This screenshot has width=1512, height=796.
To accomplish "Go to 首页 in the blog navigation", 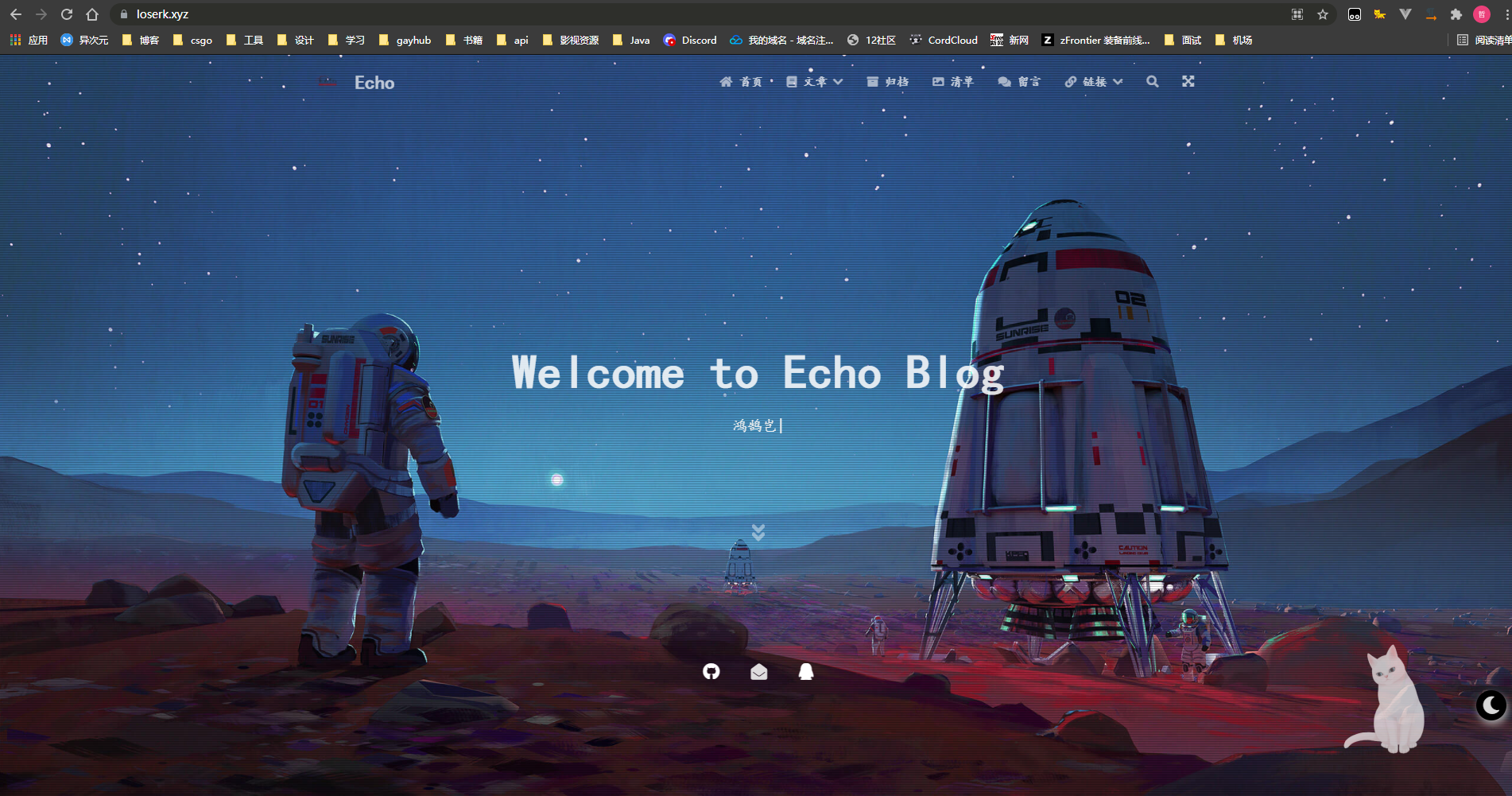I will click(x=741, y=82).
